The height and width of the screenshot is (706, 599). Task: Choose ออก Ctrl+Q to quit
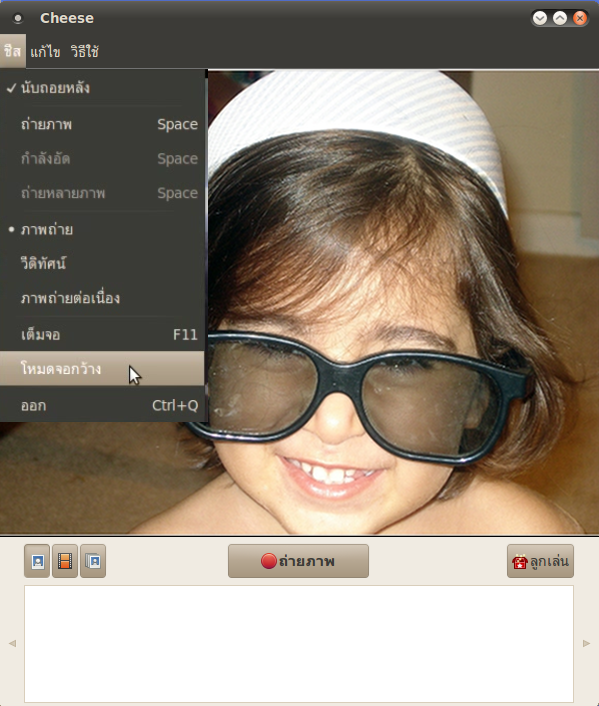102,405
